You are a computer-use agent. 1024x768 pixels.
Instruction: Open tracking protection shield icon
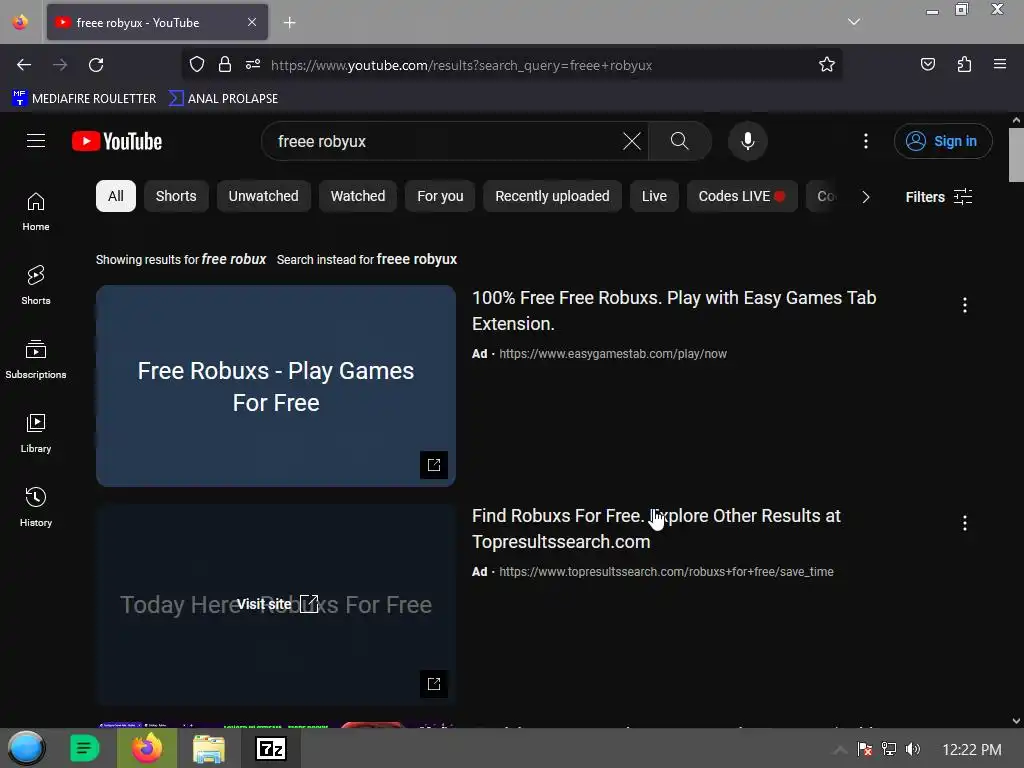point(197,64)
